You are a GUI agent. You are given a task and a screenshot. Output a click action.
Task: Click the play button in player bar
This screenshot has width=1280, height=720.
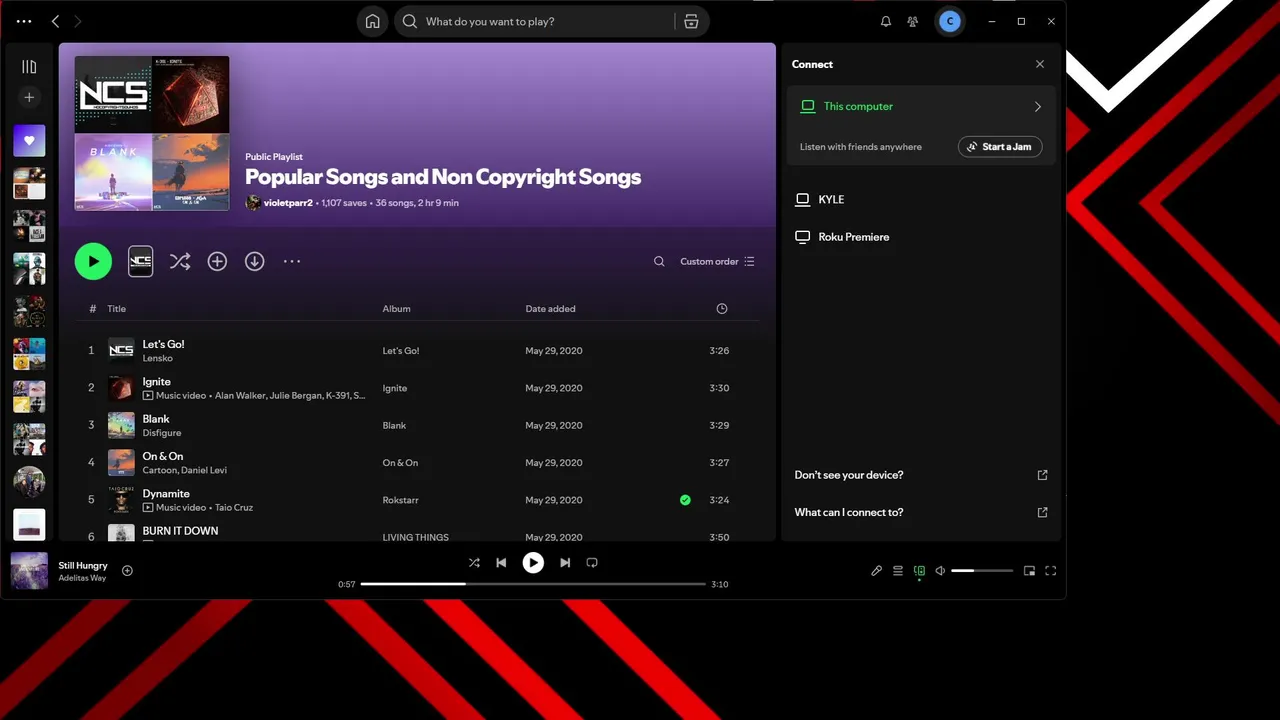[533, 563]
